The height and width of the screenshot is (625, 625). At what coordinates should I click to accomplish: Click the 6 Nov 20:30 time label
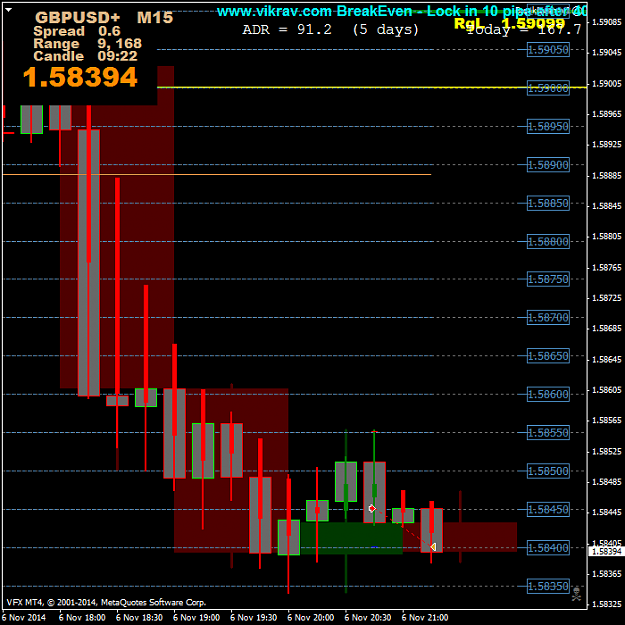(x=368, y=617)
